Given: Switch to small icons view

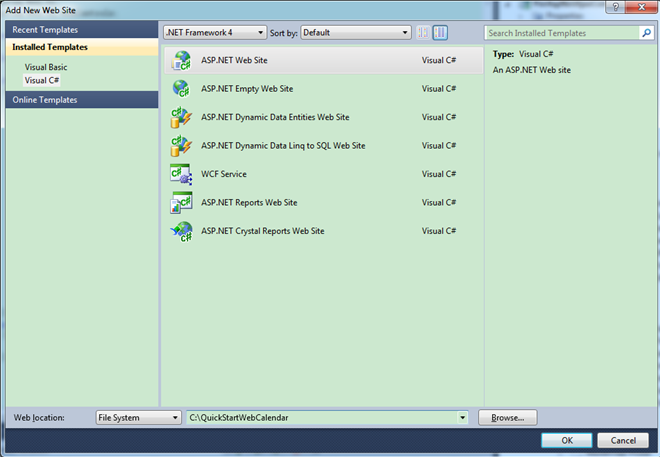Looking at the screenshot, I should click(423, 32).
